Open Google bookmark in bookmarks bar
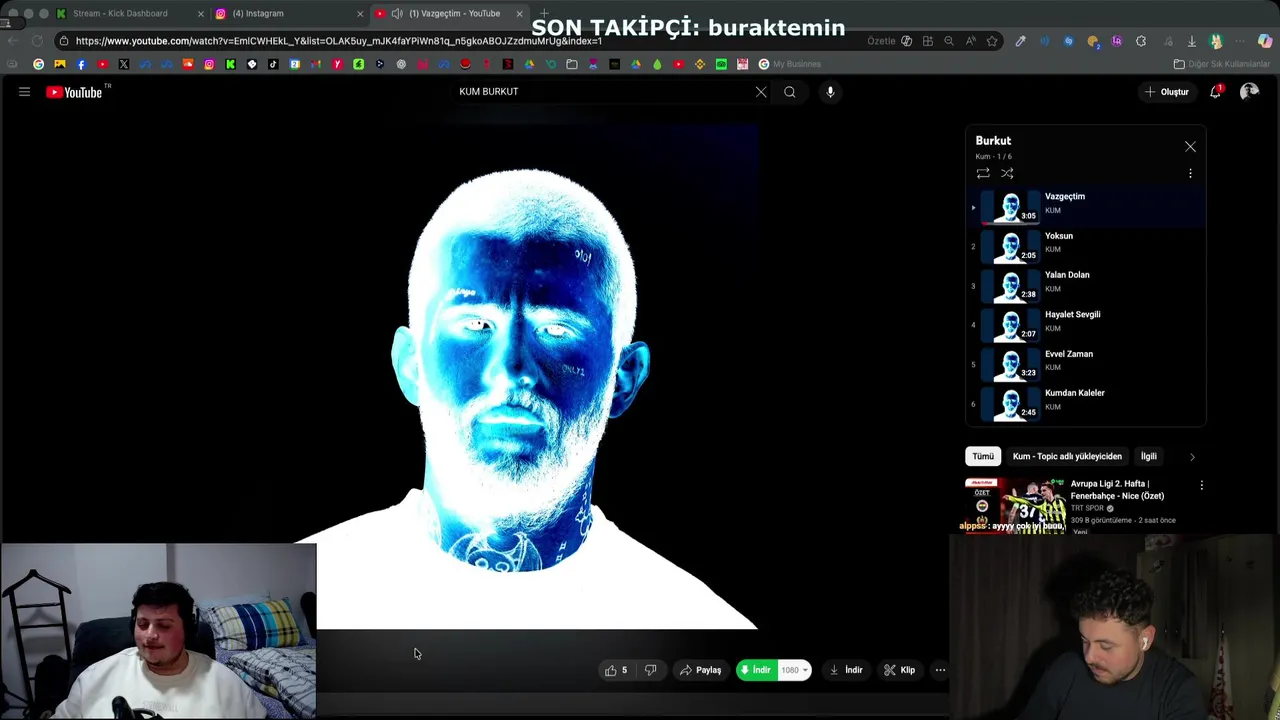The width and height of the screenshot is (1280, 720). point(38,64)
